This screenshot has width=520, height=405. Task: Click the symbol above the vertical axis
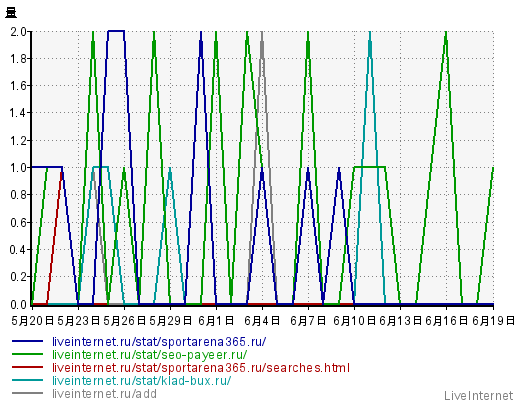(x=11, y=13)
